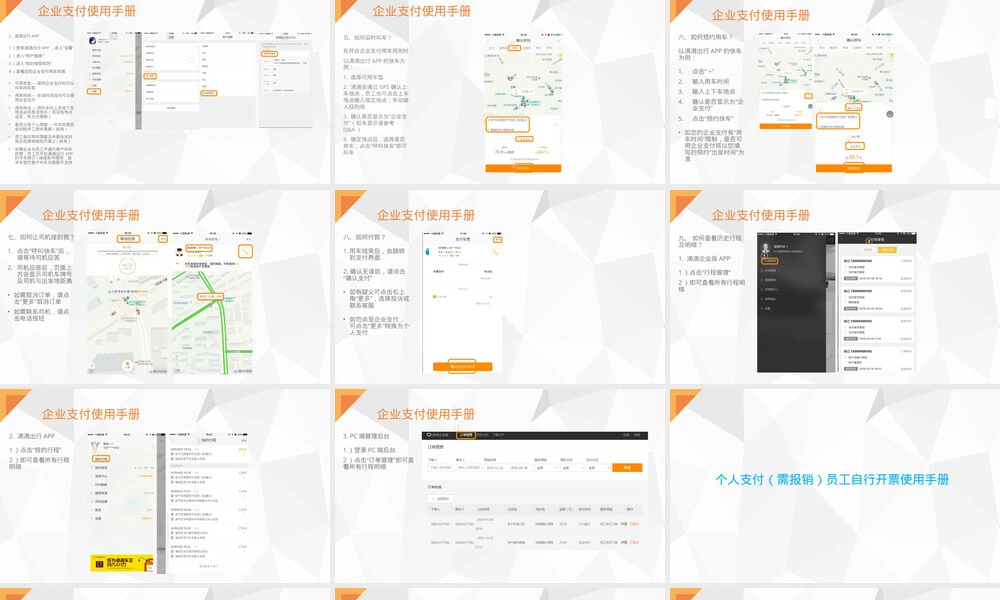Click the step "1）登录 PC 端后台"
This screenshot has width=1000, height=600.
tap(369, 450)
